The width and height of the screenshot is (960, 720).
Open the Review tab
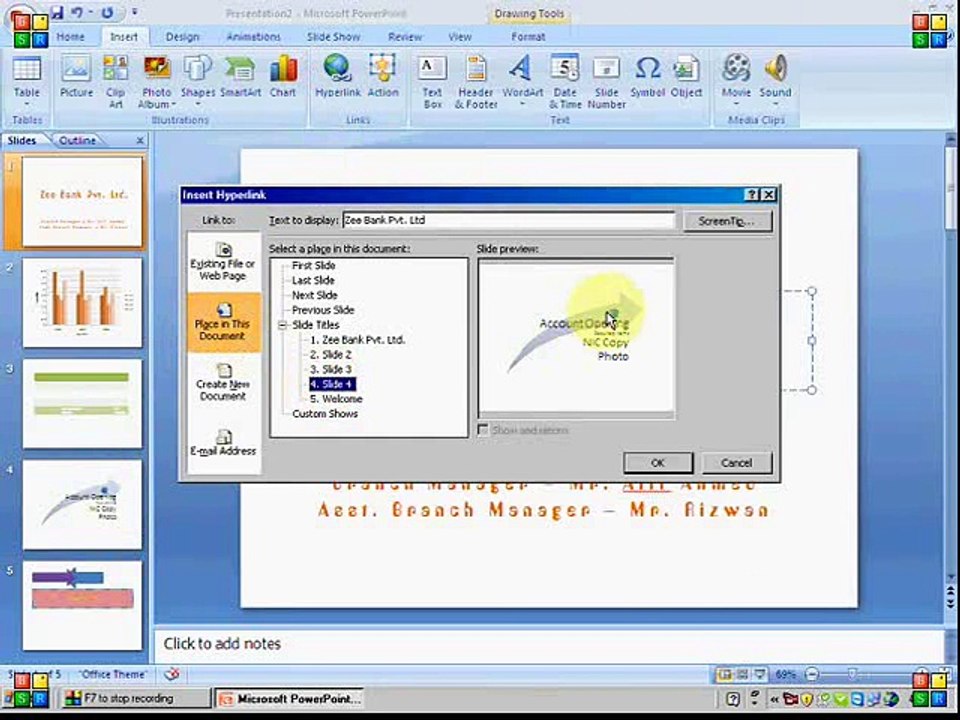click(405, 37)
